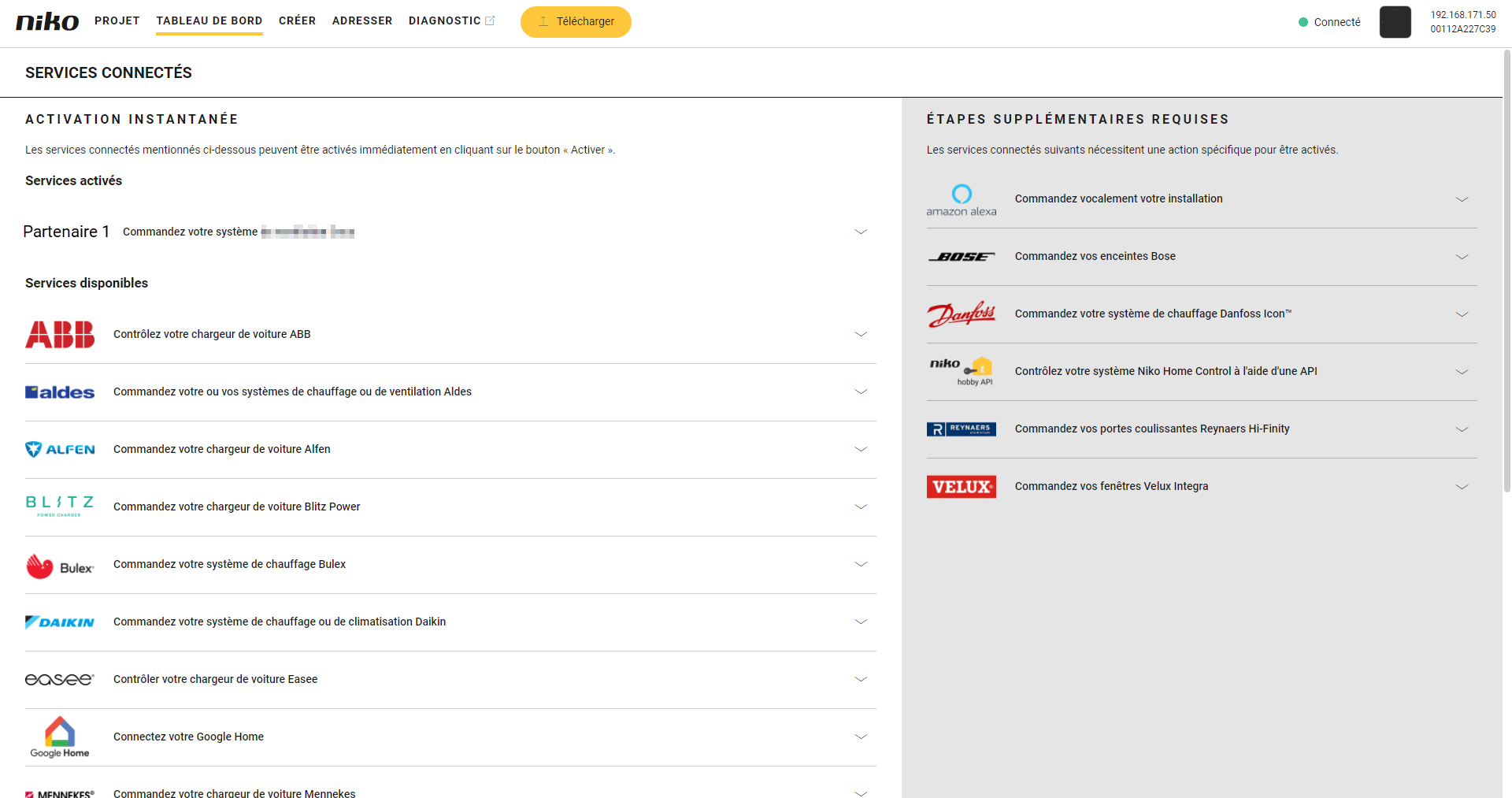Click 'Commandez votre chargeur de voiture Blitz Power'
Image resolution: width=1512 pixels, height=798 pixels.
236,507
